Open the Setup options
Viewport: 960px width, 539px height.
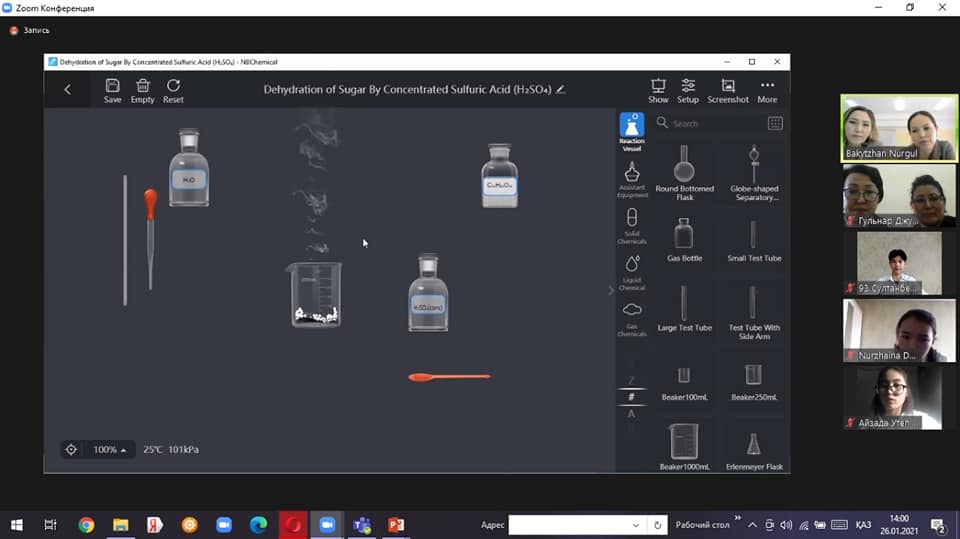pos(688,90)
